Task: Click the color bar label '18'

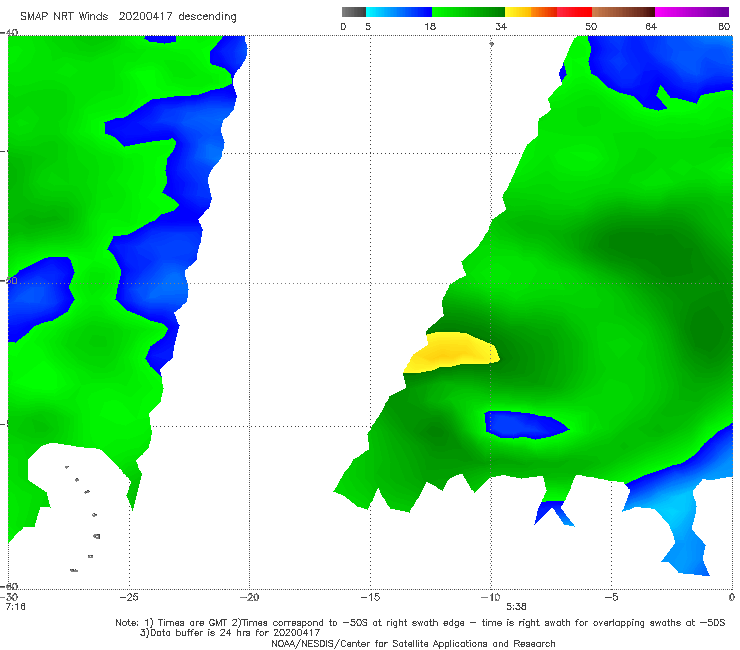Action: (x=430, y=27)
